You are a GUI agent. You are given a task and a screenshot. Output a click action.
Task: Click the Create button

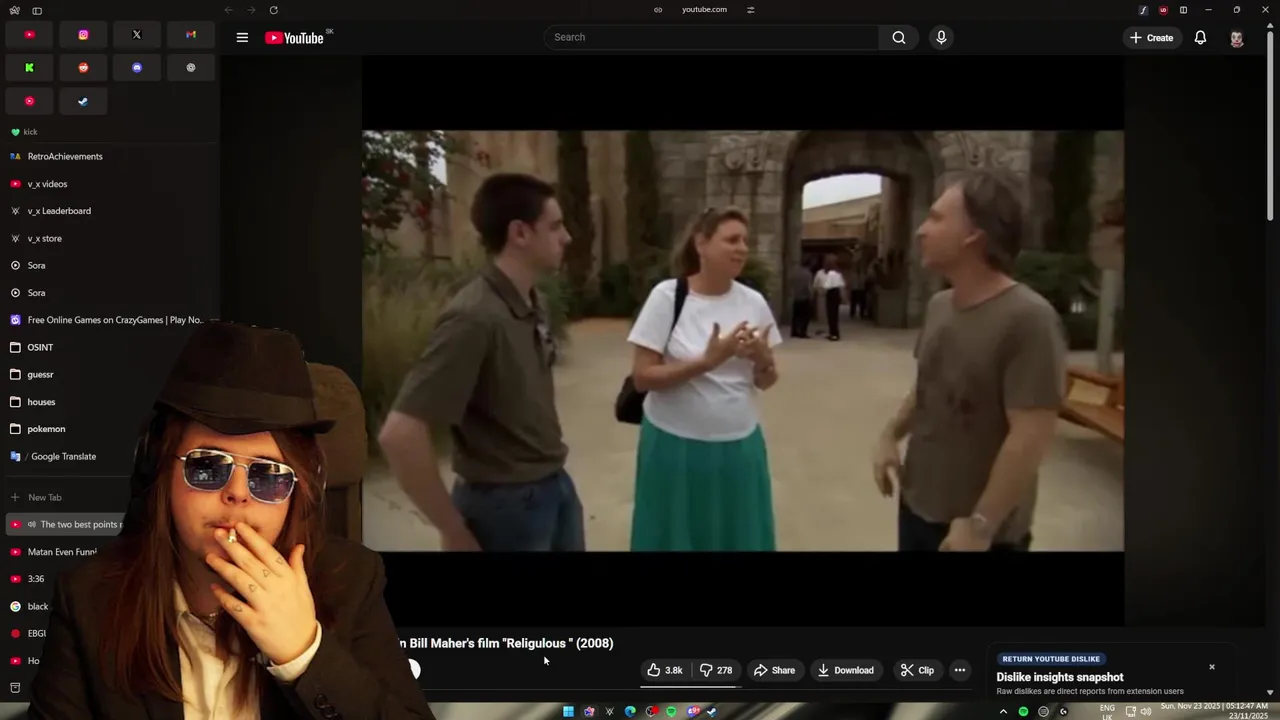coord(1152,37)
